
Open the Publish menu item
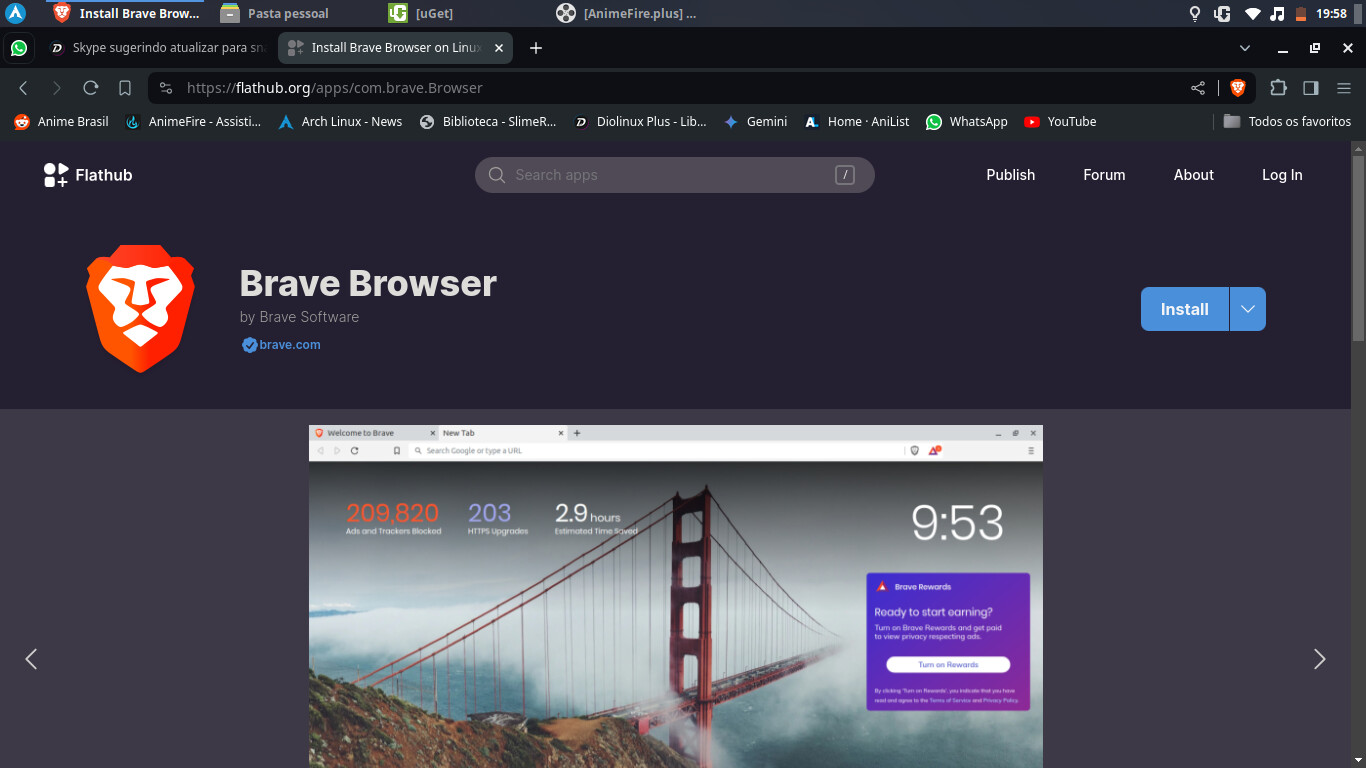tap(1010, 175)
